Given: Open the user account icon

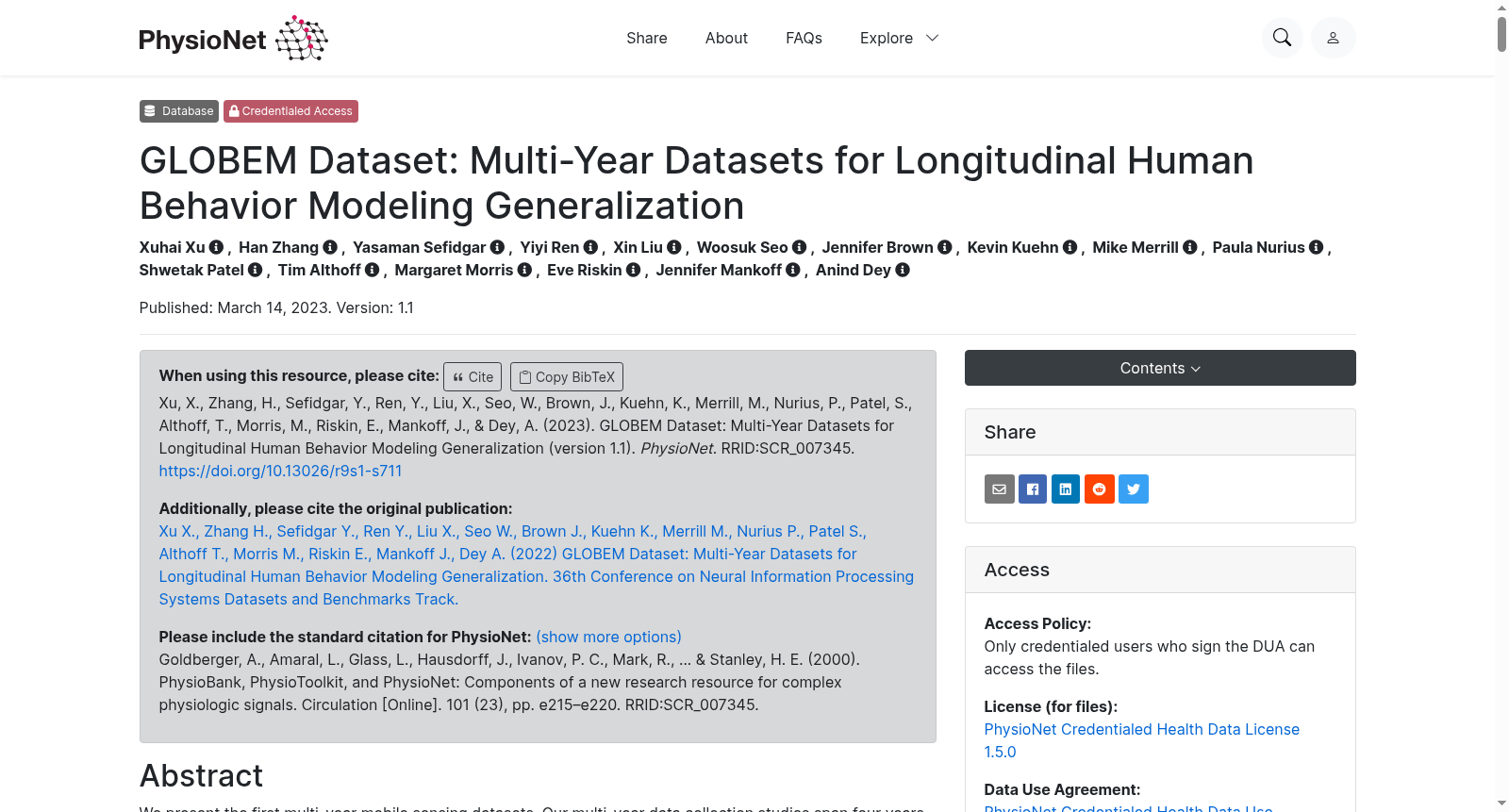Looking at the screenshot, I should pos(1333,38).
